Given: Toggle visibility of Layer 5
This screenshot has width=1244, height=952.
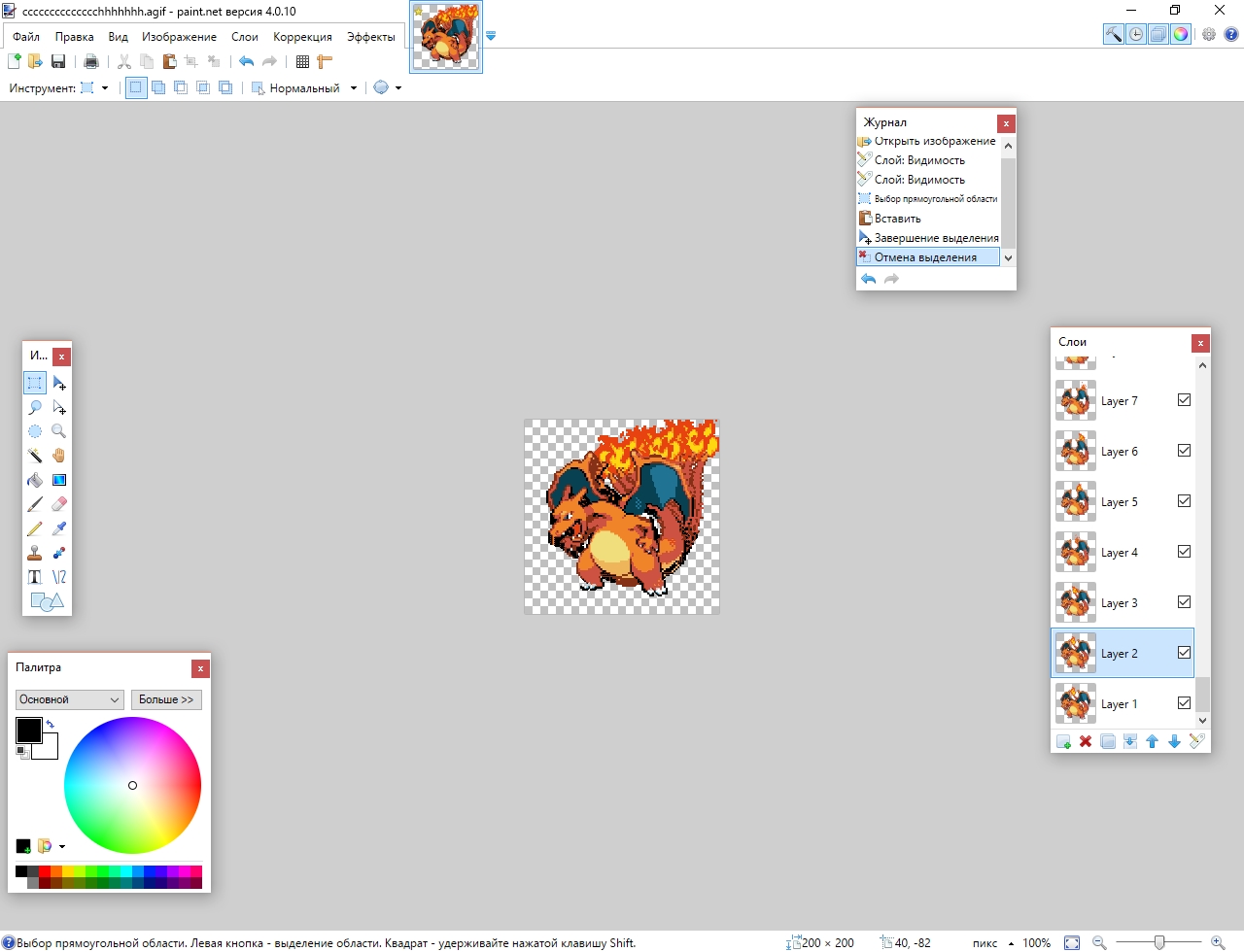Looking at the screenshot, I should 1184,501.
